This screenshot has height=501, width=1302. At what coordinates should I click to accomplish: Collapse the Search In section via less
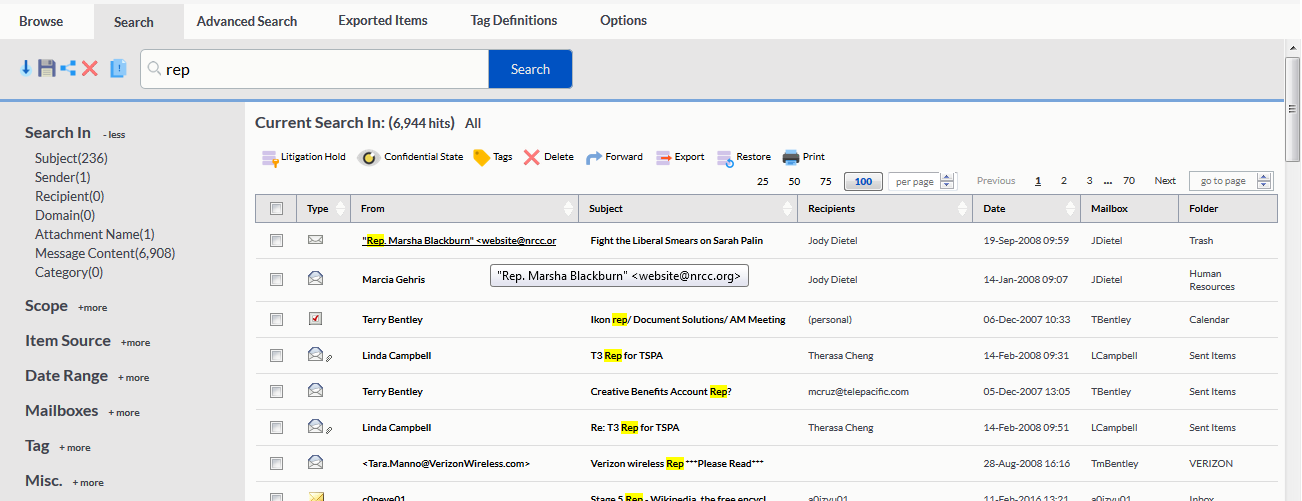tap(114, 135)
